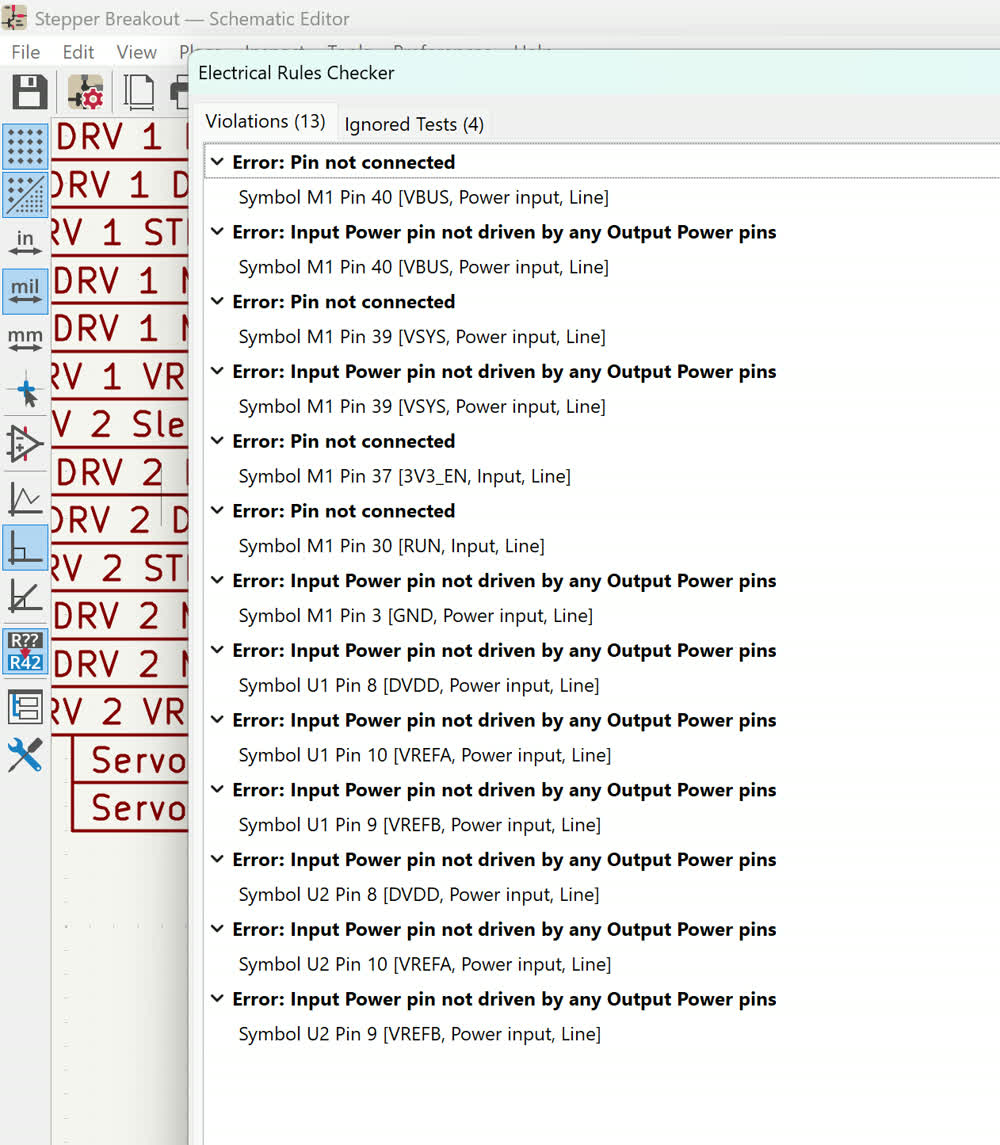
Task: Open wrench and screwdriver properties icon
Action: [25, 755]
